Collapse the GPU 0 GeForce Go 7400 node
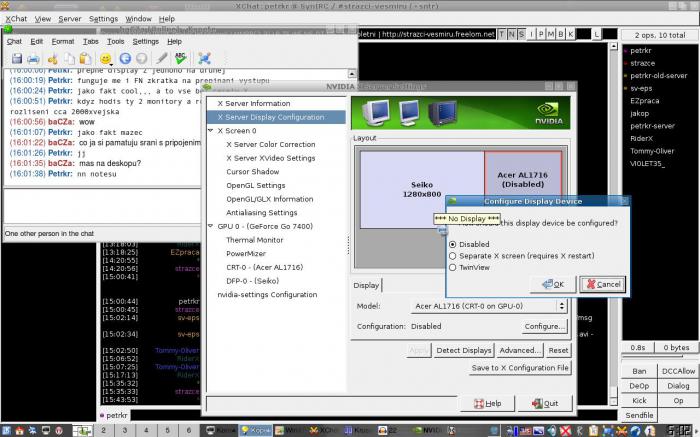Image resolution: width=700 pixels, height=437 pixels. (210, 226)
